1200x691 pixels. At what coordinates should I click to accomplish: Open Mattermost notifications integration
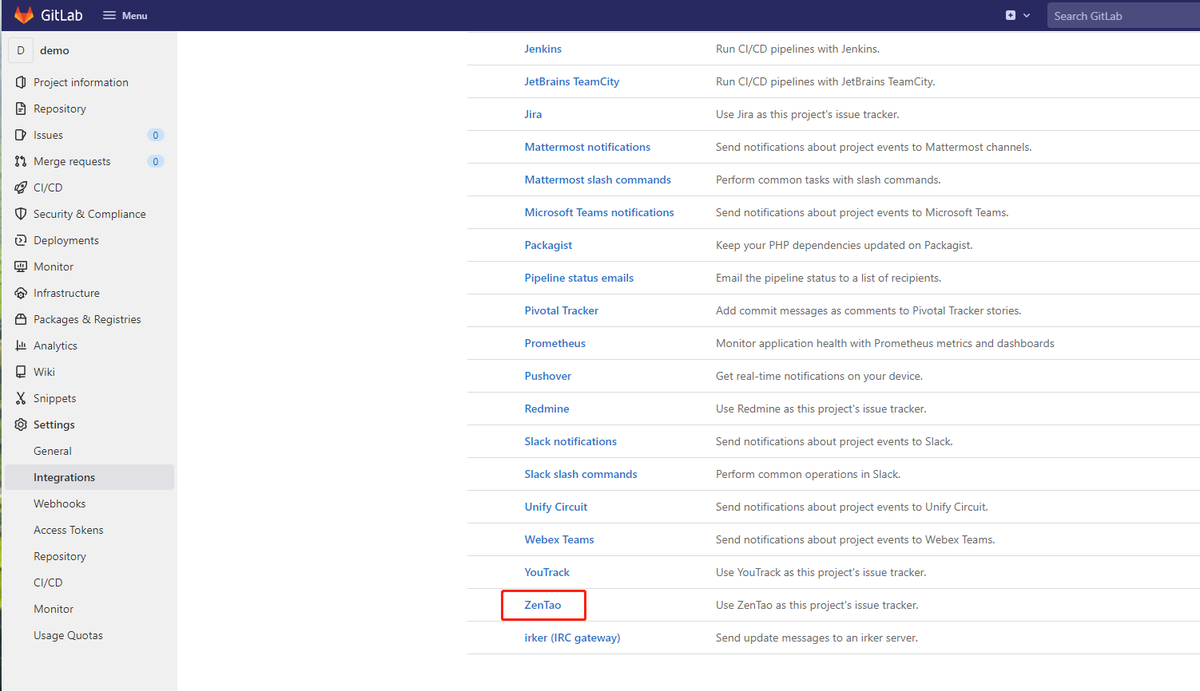coord(587,147)
